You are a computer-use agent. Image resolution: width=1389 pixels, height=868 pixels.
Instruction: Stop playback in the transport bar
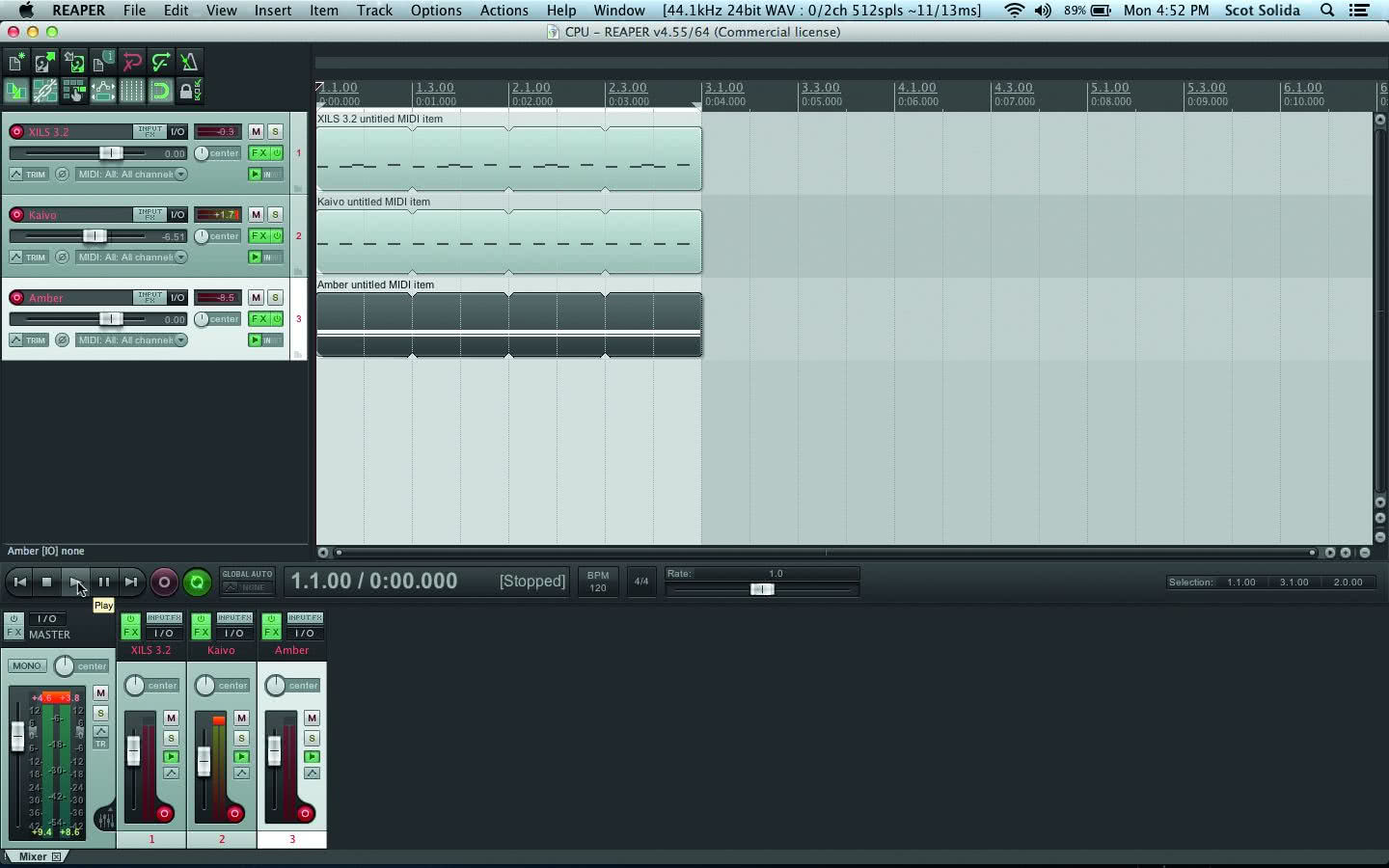46,582
